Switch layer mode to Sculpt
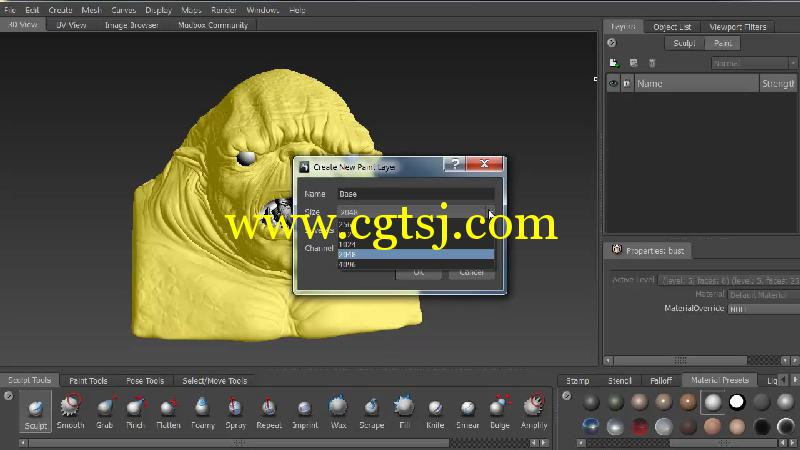This screenshot has height=450, width=800. tap(684, 43)
